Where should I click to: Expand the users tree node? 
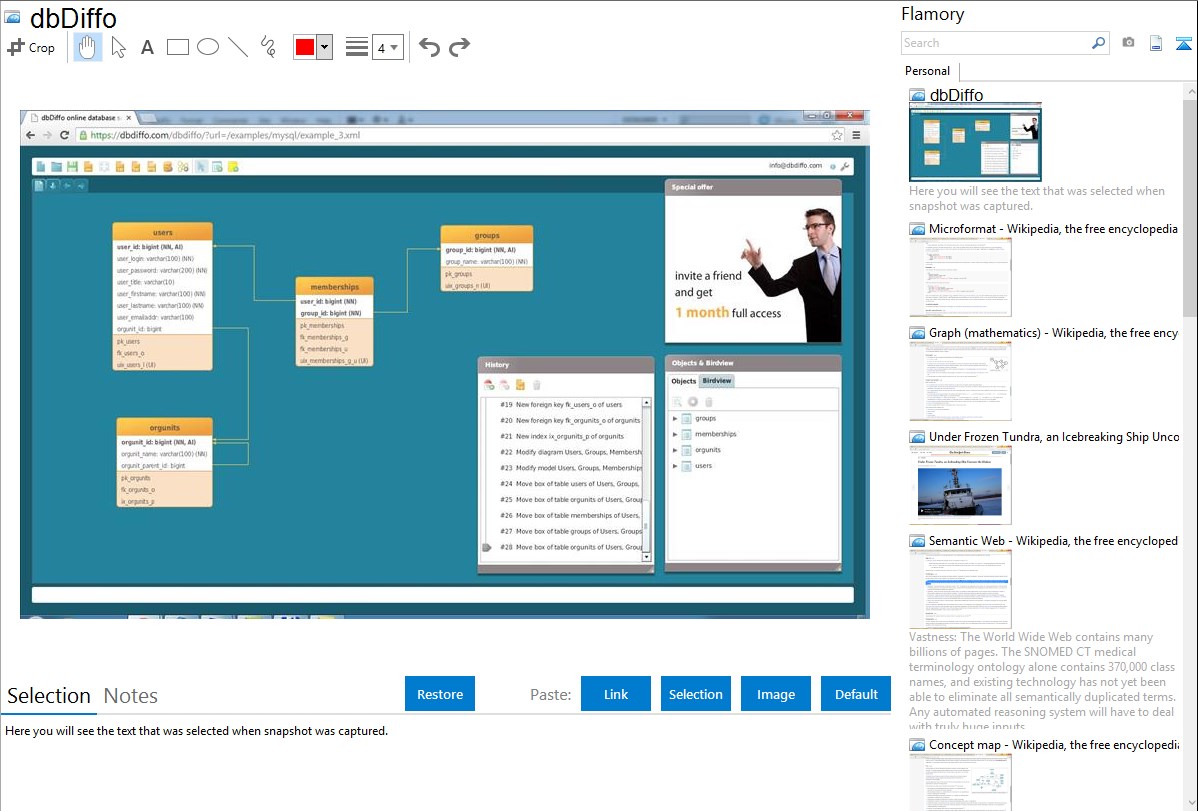tap(675, 466)
